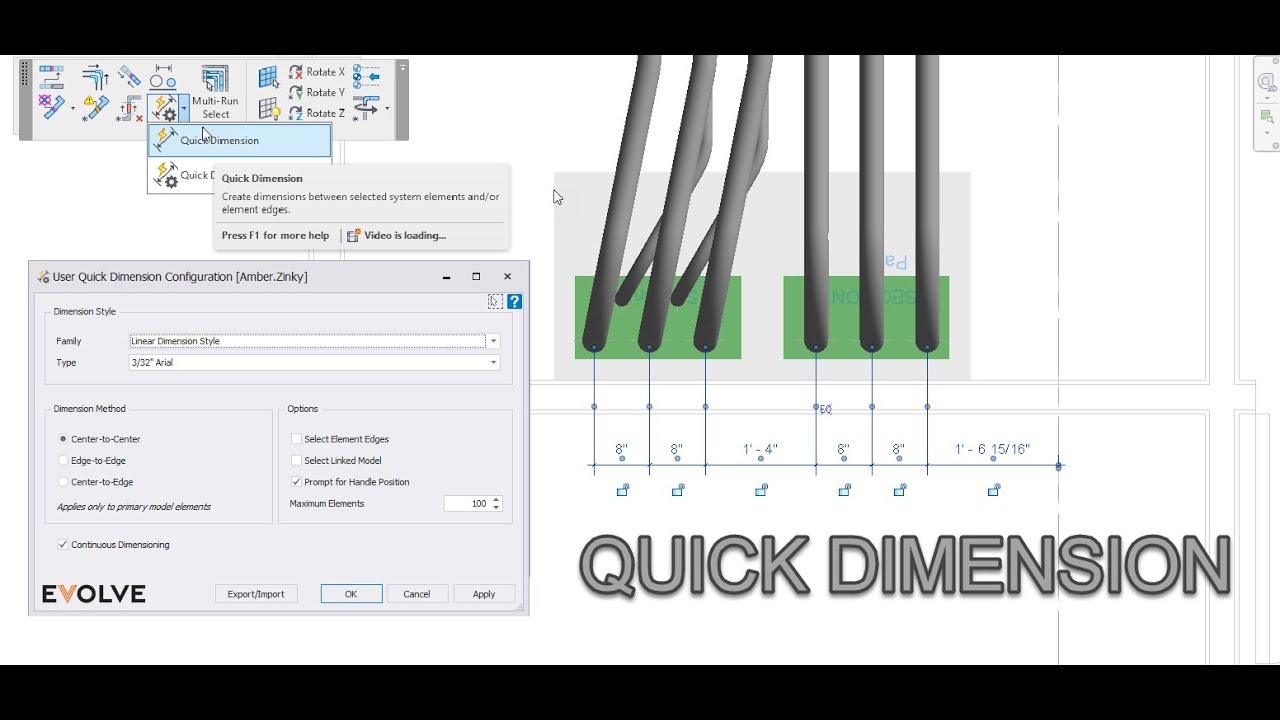This screenshot has width=1280, height=720.
Task: Click the Cancel button
Action: 417,594
